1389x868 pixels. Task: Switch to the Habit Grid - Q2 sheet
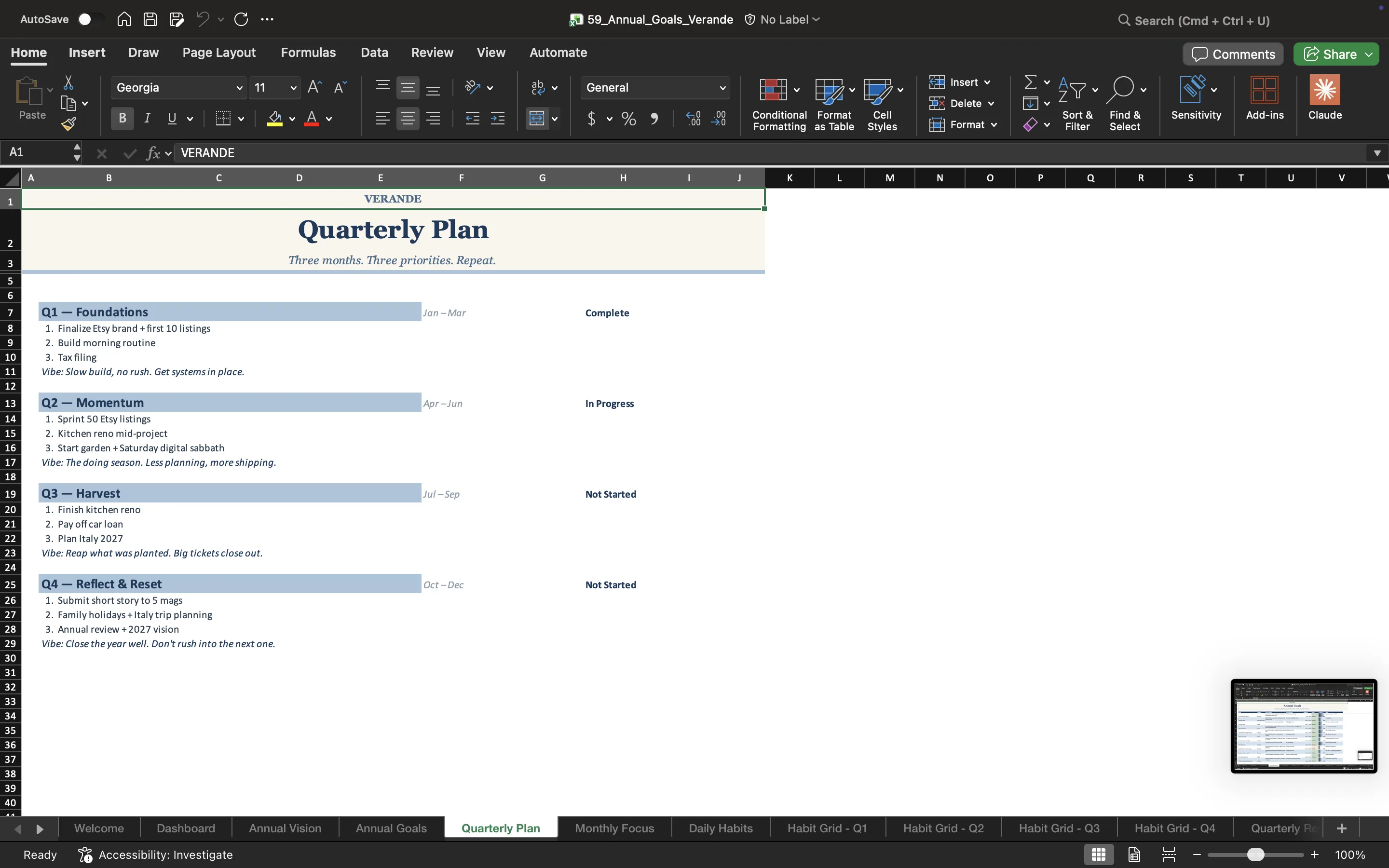[x=943, y=828]
